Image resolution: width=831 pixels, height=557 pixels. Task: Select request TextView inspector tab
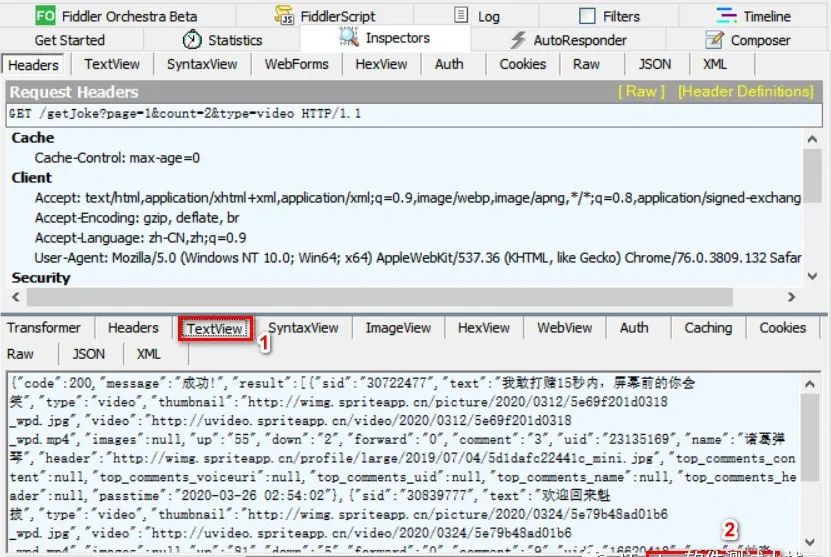112,64
